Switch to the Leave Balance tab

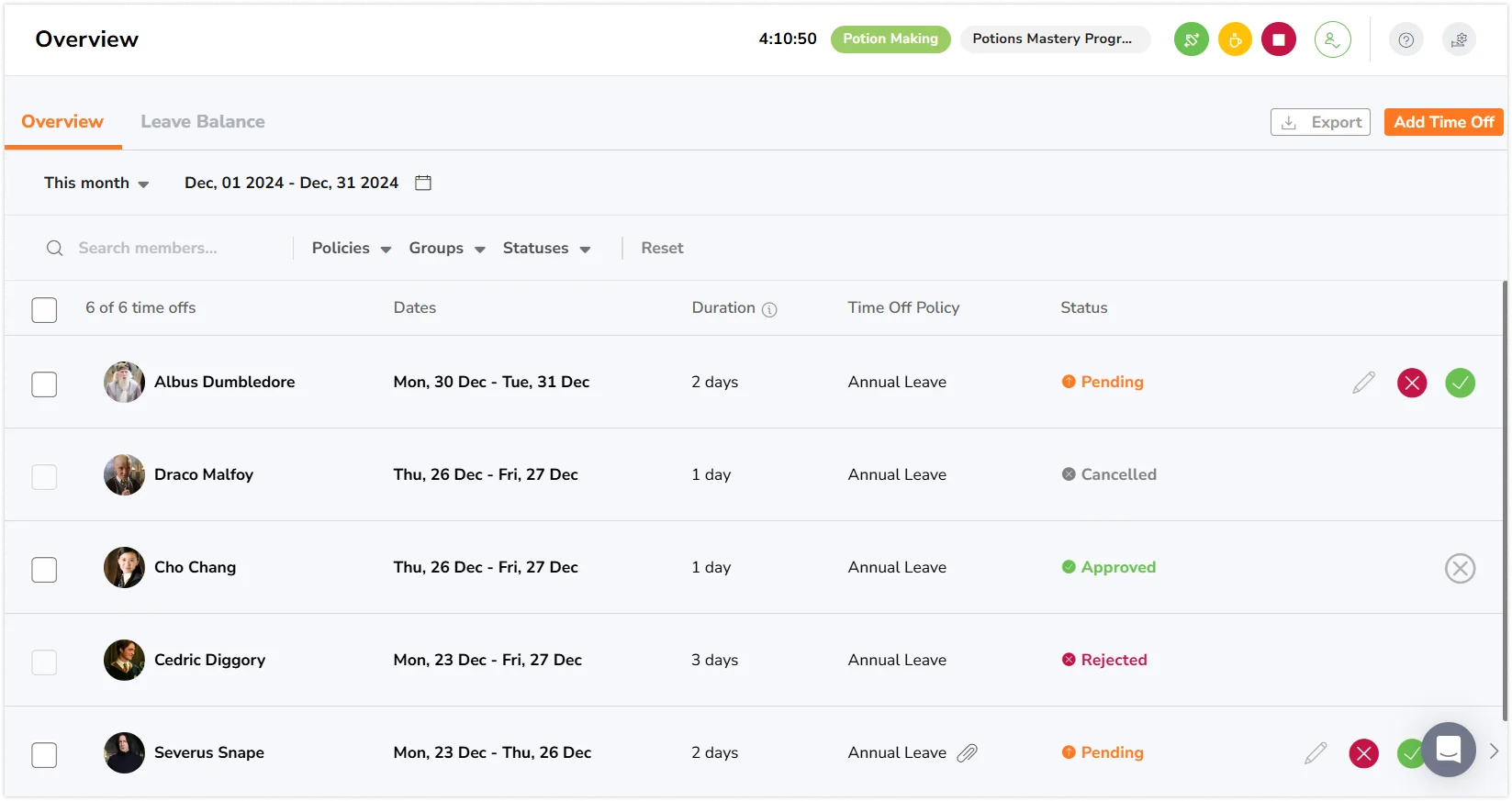tap(203, 121)
